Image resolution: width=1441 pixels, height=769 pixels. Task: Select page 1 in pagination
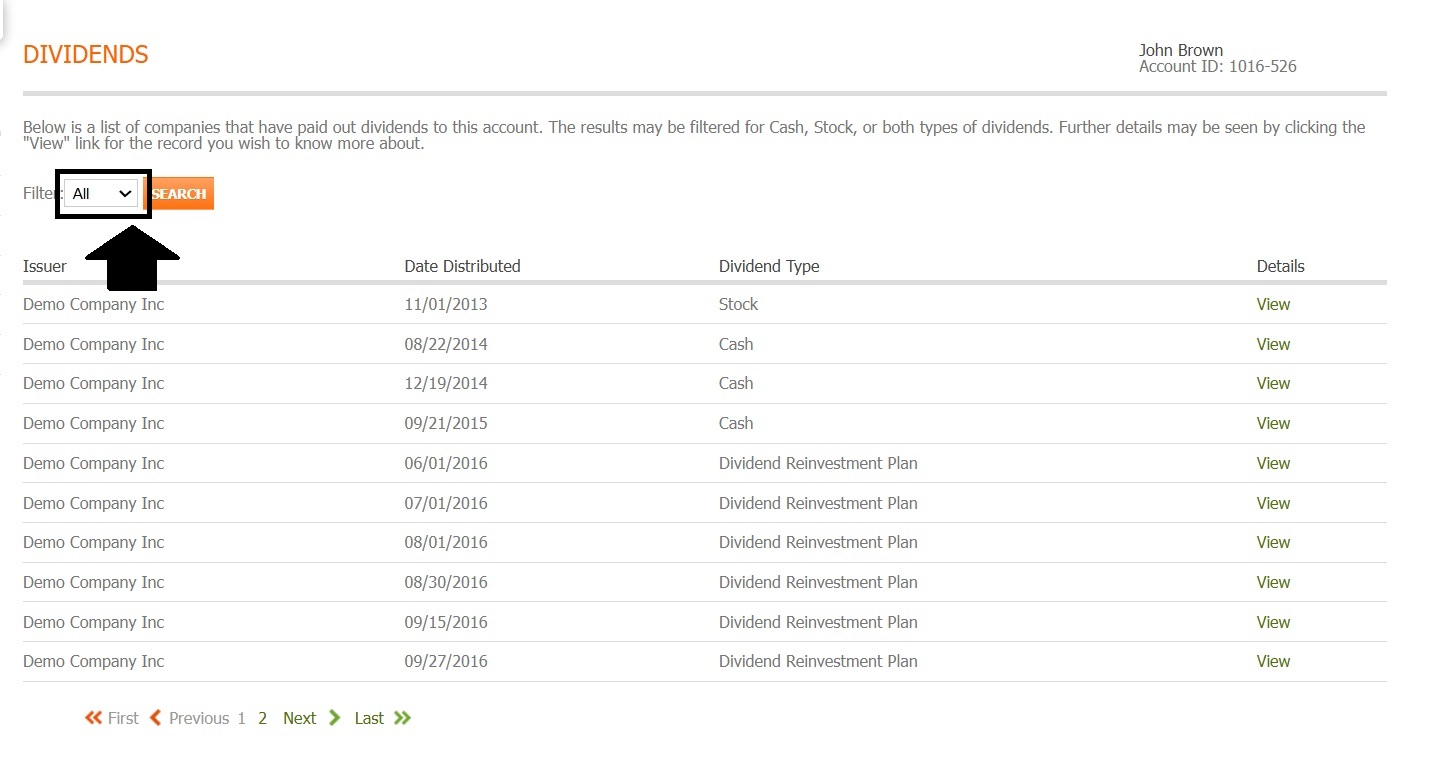click(x=241, y=718)
